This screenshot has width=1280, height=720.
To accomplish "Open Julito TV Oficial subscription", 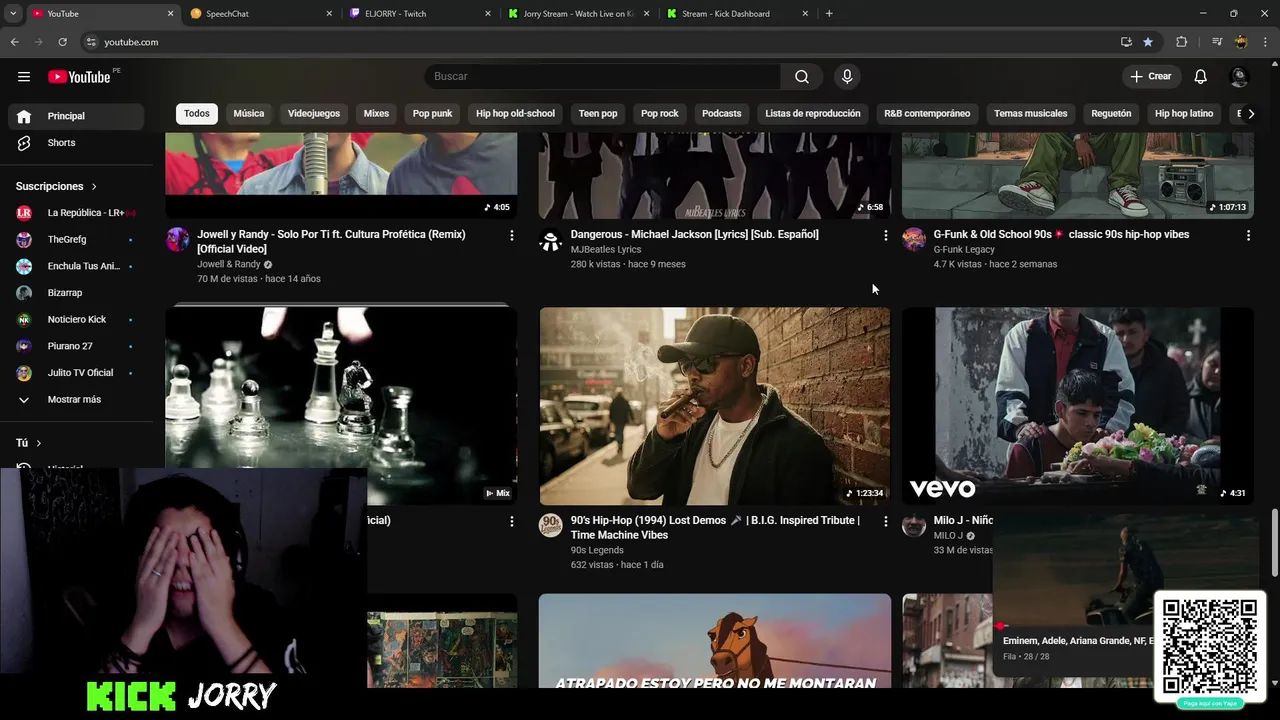I will 76,373.
